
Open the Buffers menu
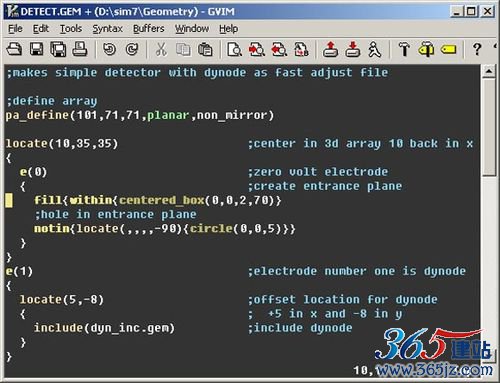coord(149,29)
